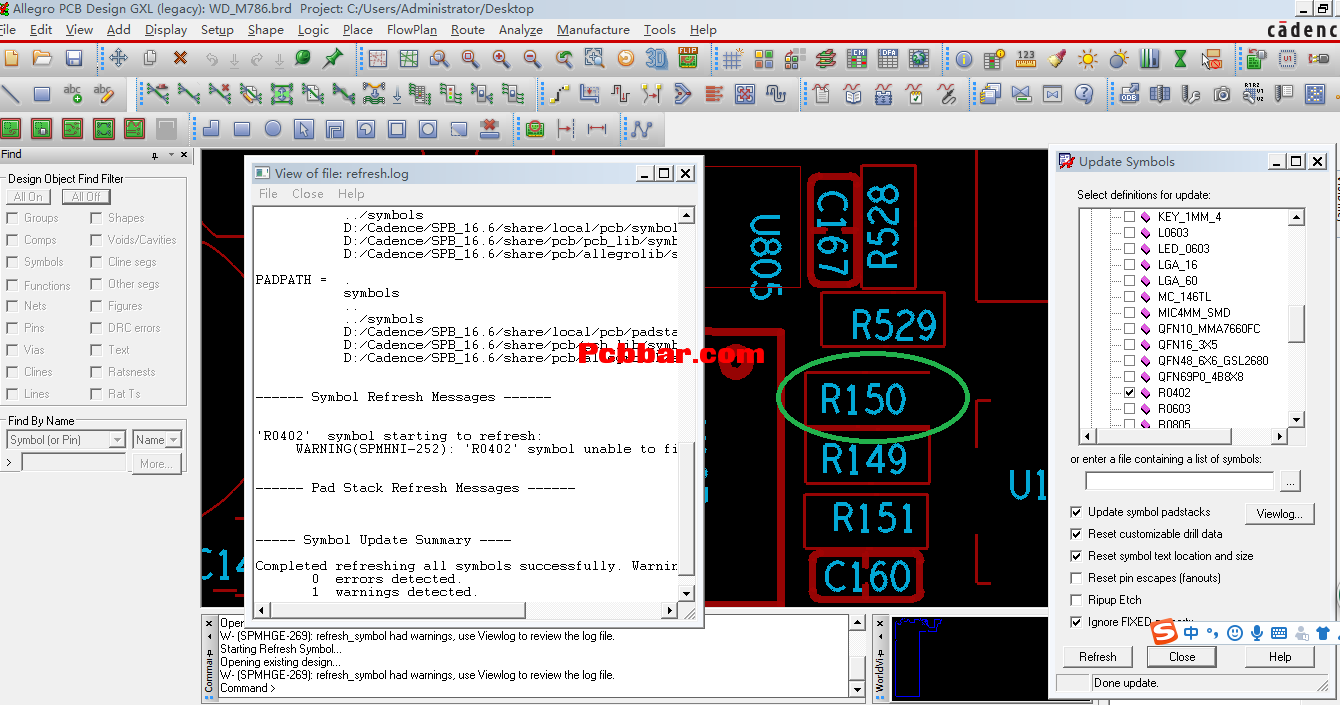The image size is (1340, 705).
Task: Click the Dehighlight brush icon
Action: click(1057, 59)
